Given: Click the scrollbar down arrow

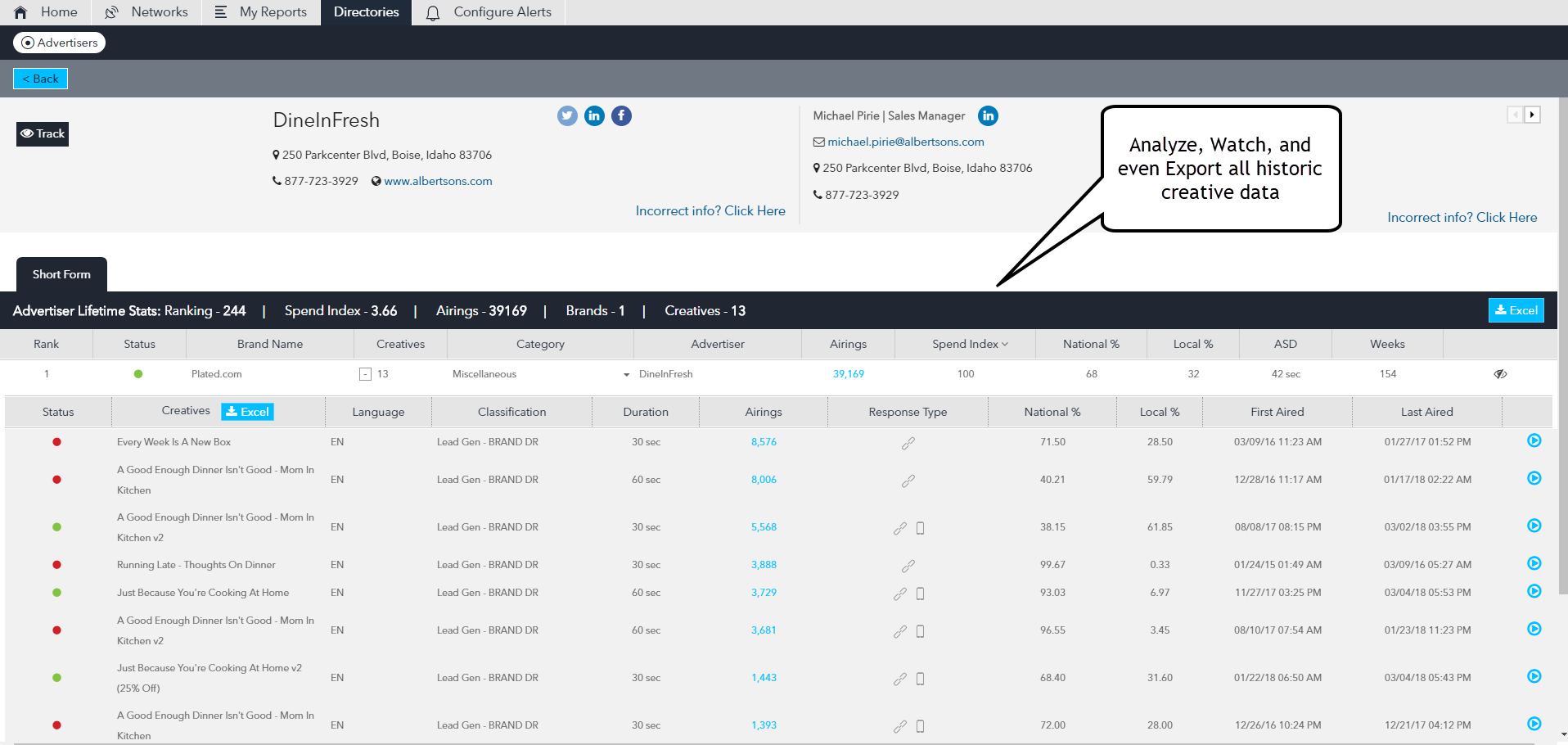Looking at the screenshot, I should tap(1563, 735).
